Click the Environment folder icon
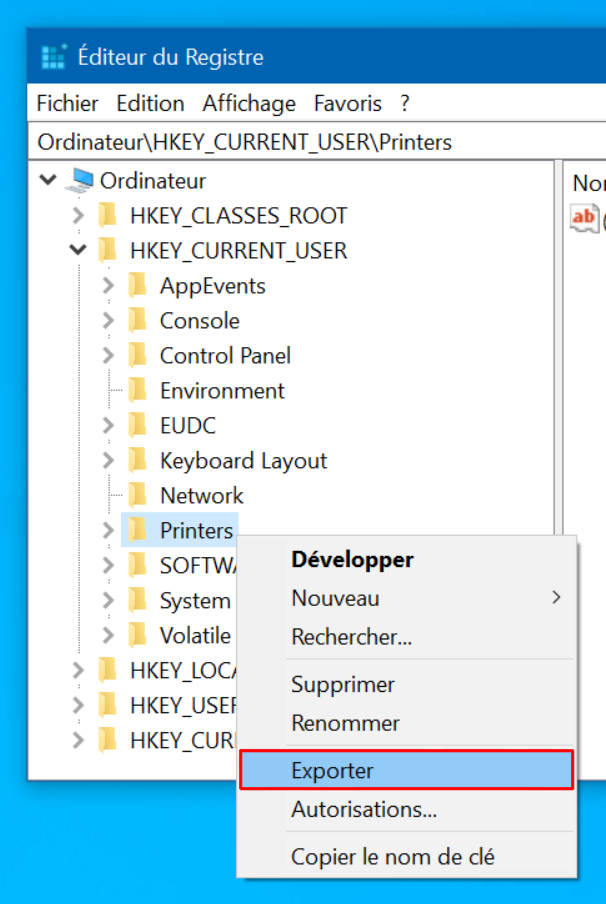This screenshot has height=904, width=606. coord(138,390)
